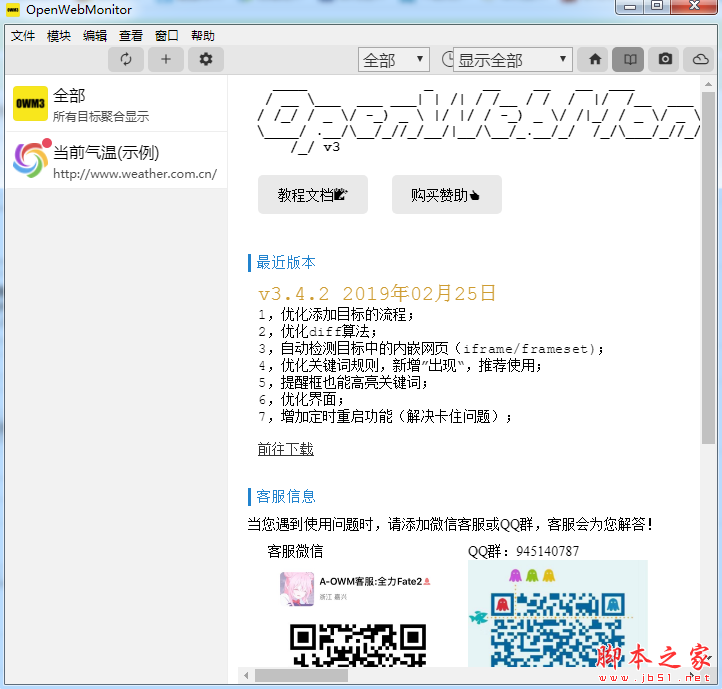Viewport: 722px width, 689px height.
Task: Click the 最近版本 heading
Action: 285,263
